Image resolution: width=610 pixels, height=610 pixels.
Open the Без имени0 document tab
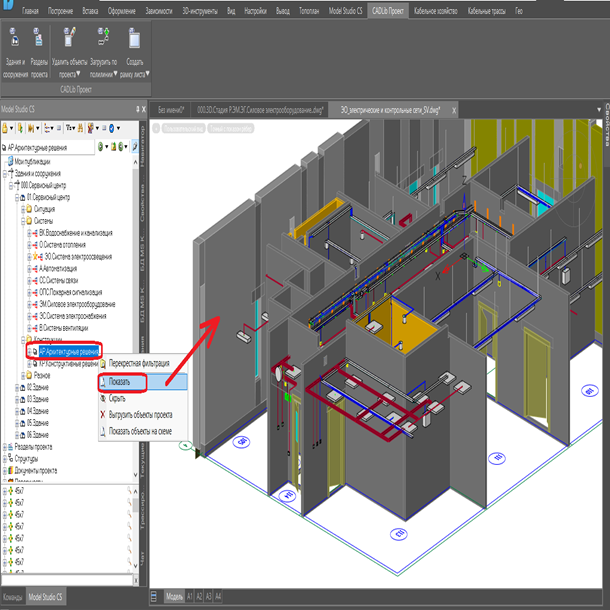coord(172,109)
